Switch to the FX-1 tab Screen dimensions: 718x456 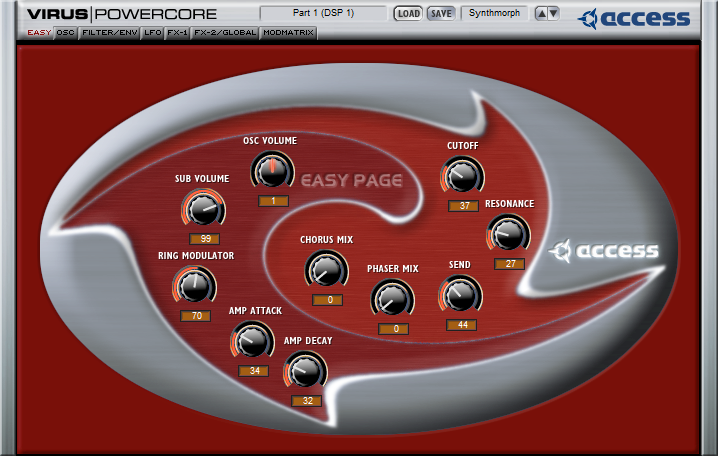178,33
